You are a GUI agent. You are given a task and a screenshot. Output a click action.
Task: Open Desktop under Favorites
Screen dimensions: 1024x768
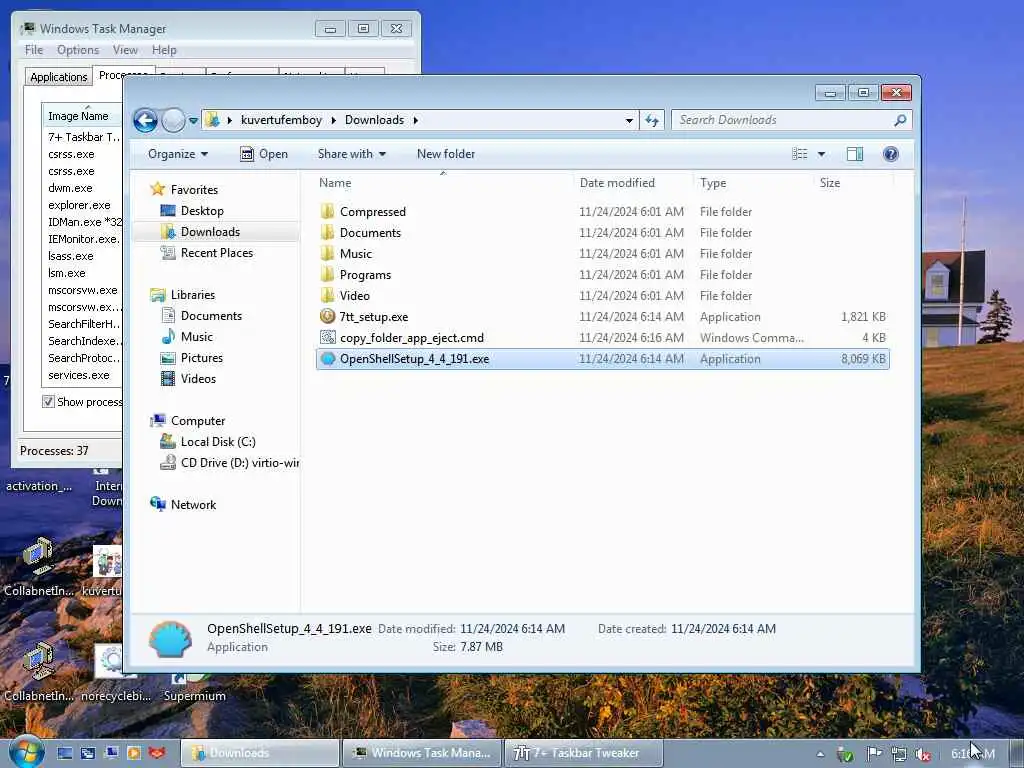[202, 211]
